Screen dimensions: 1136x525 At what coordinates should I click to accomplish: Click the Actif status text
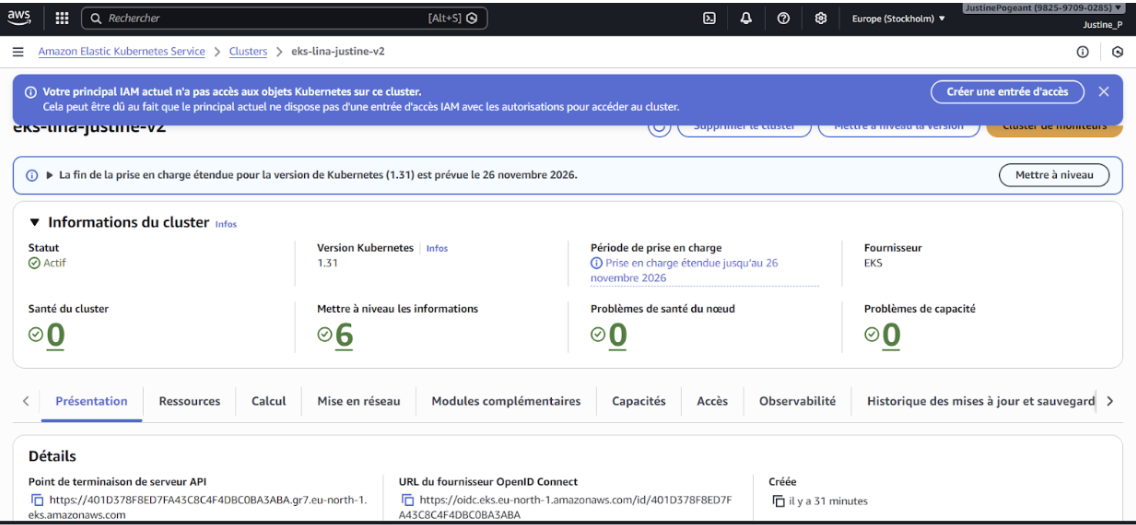[x=54, y=263]
